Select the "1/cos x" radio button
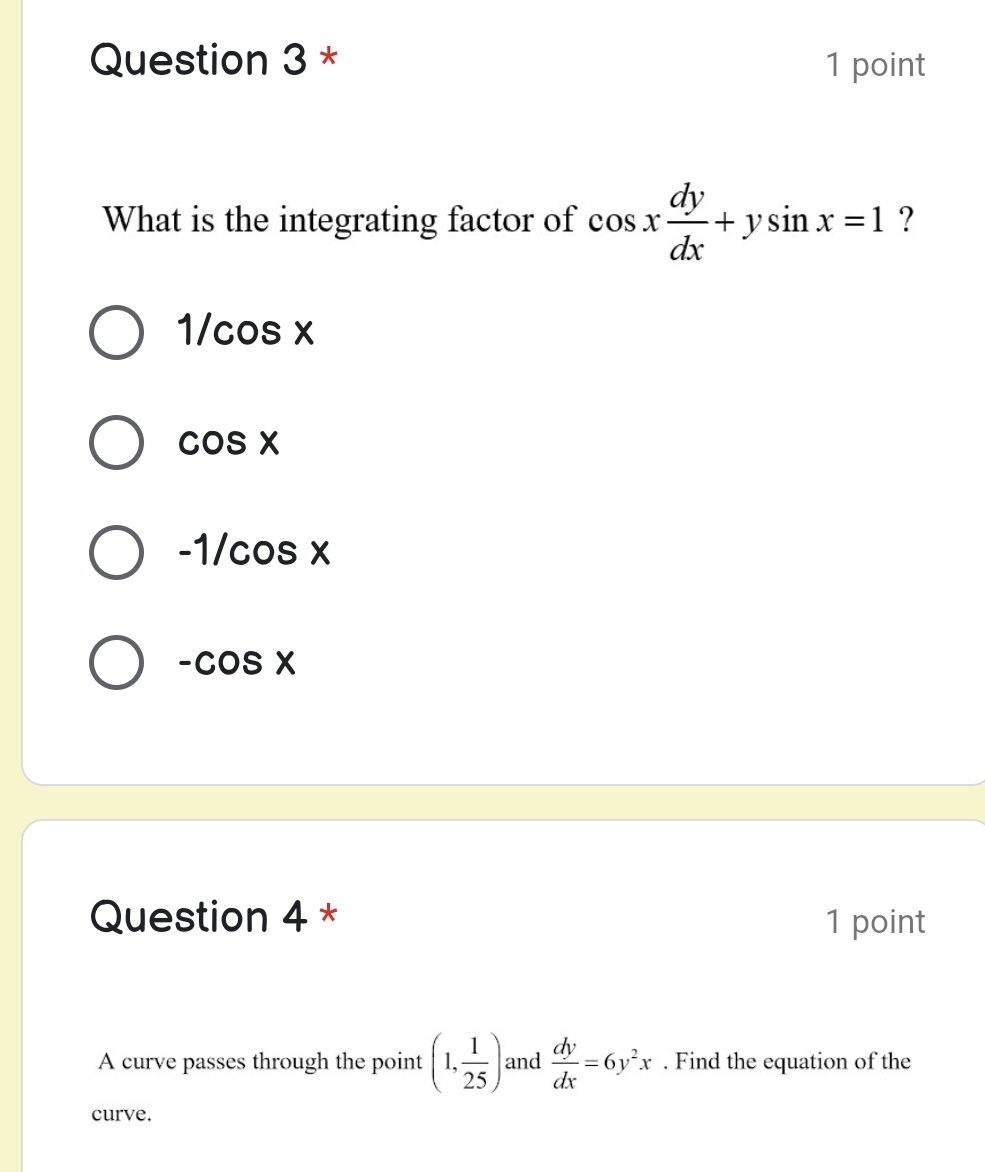This screenshot has height=1172, width=985. point(117,333)
